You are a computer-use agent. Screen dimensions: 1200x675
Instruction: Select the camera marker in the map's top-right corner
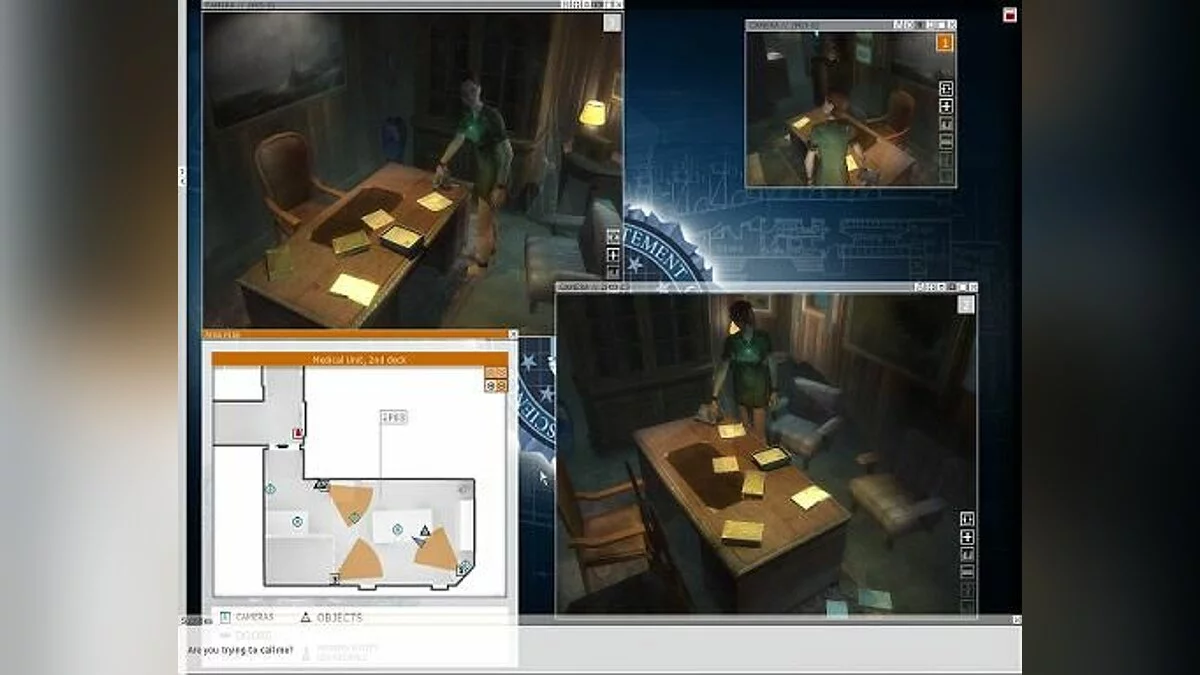coord(463,490)
